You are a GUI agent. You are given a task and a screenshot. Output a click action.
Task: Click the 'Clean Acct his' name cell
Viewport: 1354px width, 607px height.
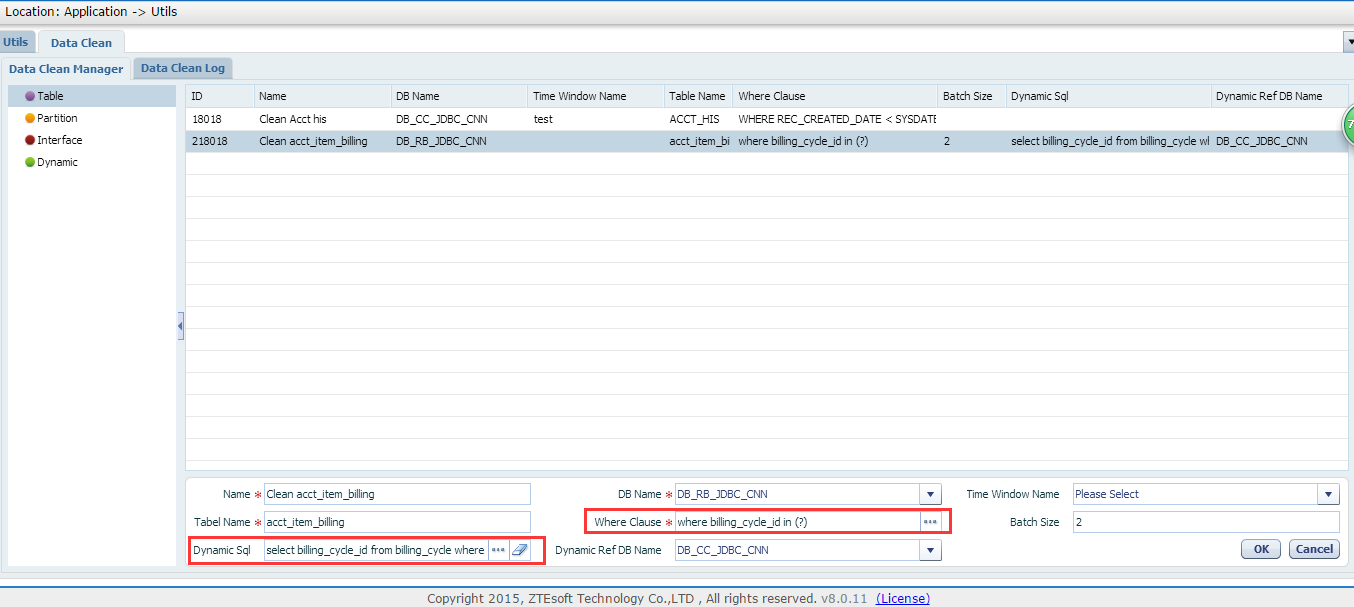tap(323, 119)
